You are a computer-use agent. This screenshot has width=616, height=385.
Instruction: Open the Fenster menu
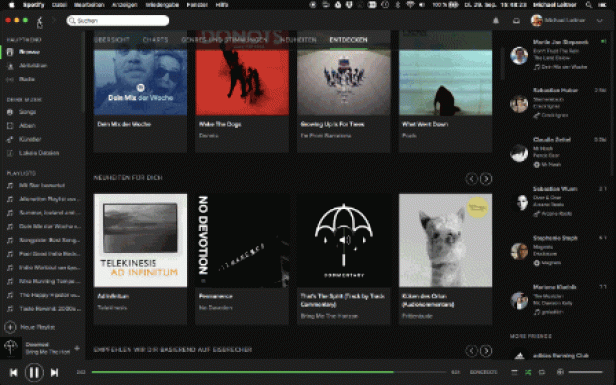pyautogui.click(x=197, y=5)
